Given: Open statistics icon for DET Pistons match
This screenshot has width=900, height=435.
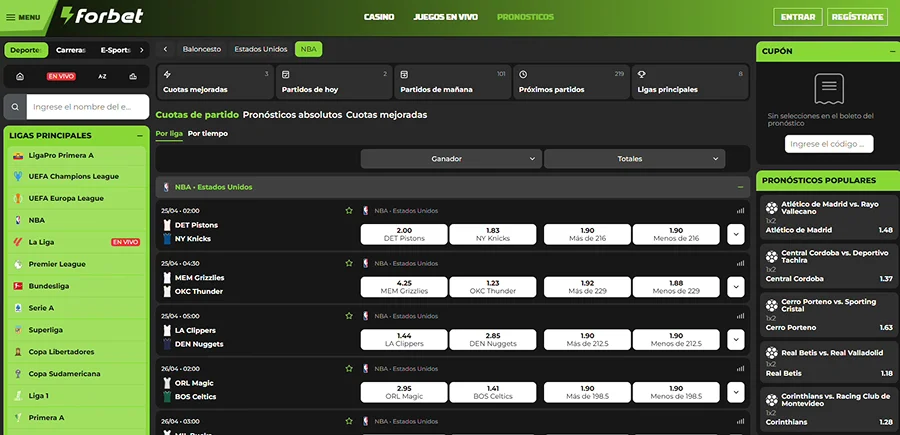Looking at the screenshot, I should pyautogui.click(x=740, y=211).
